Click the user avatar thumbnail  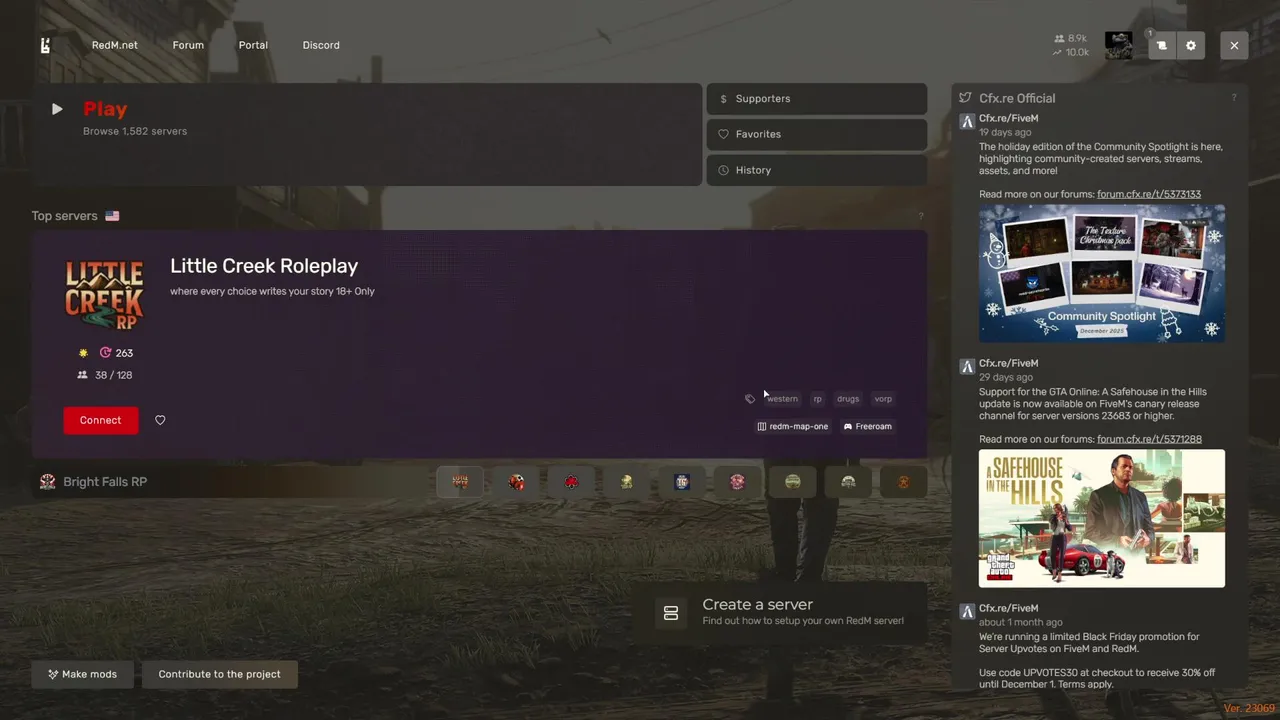[x=1118, y=45]
